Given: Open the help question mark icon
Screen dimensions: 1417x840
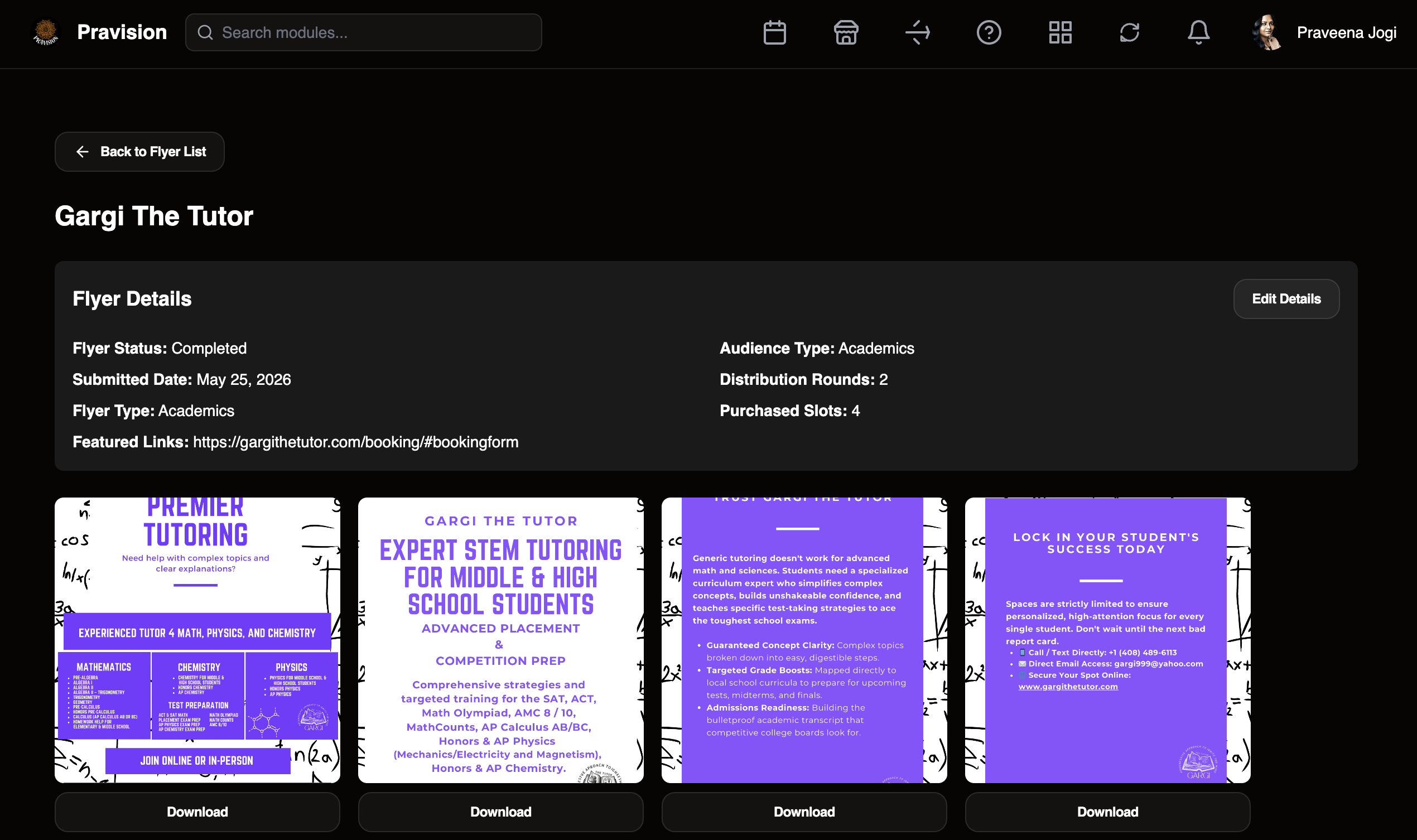Looking at the screenshot, I should coord(989,32).
